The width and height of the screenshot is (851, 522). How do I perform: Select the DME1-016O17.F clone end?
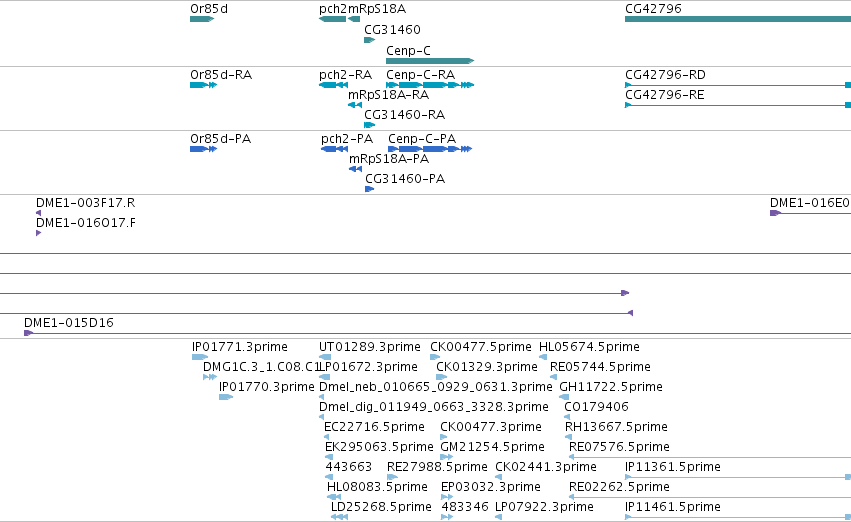(x=39, y=233)
